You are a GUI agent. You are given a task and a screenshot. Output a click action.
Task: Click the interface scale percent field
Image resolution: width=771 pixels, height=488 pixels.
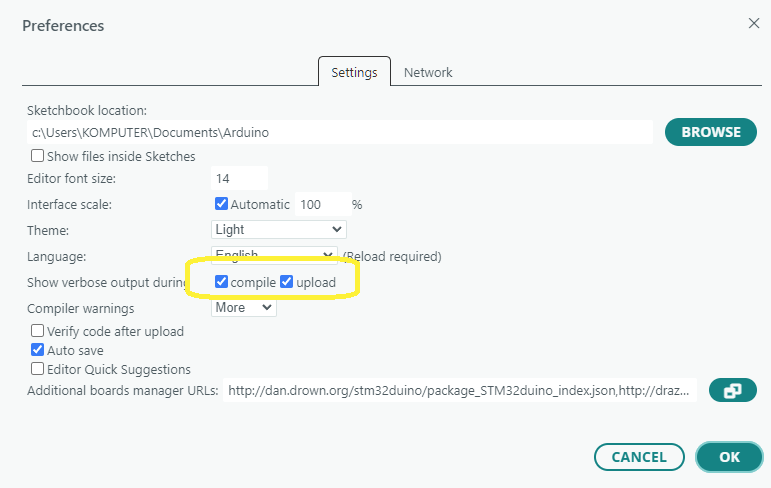(x=323, y=204)
